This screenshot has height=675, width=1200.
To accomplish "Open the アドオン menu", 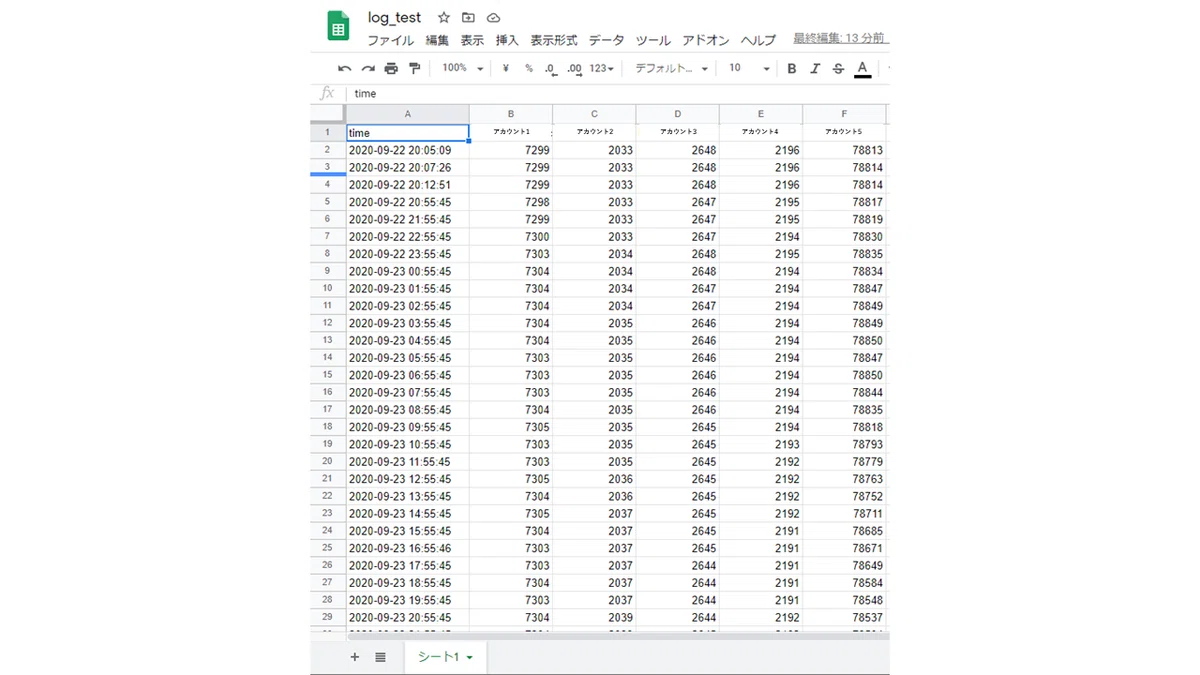I will pyautogui.click(x=706, y=40).
